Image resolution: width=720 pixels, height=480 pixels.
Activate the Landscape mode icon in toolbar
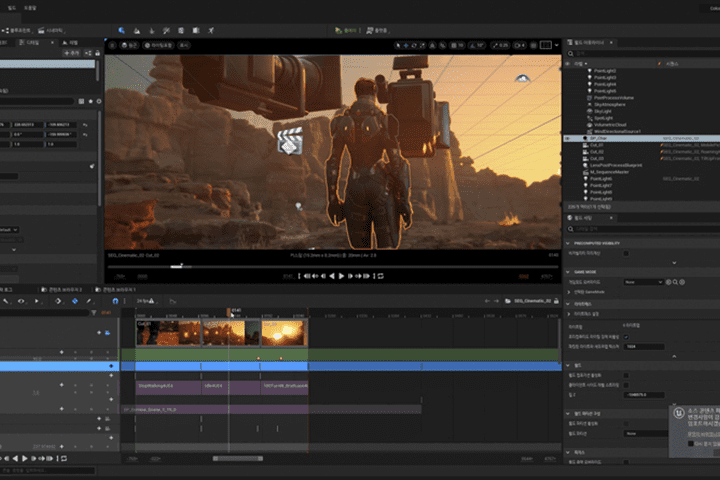[137, 30]
